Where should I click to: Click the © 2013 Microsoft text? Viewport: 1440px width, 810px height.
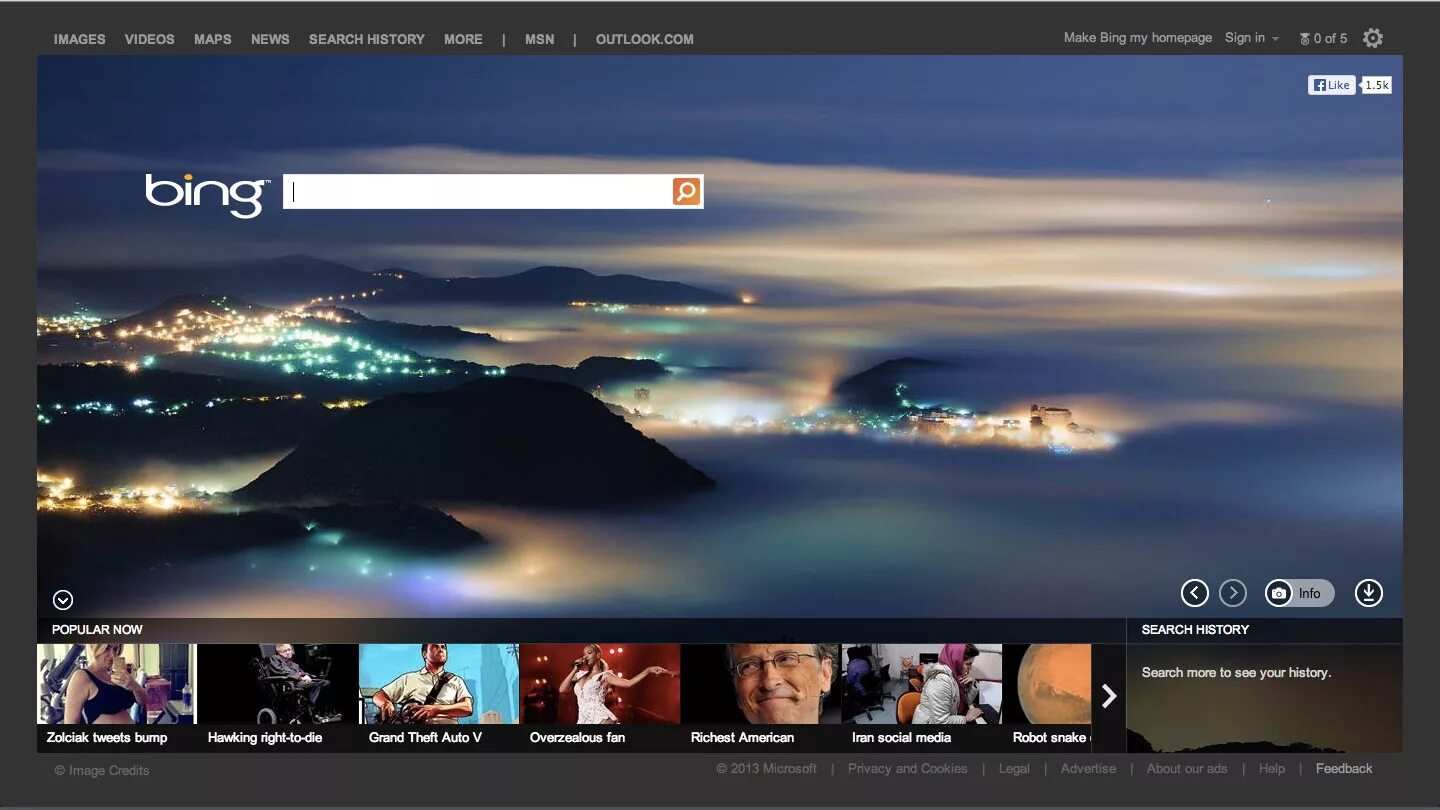pyautogui.click(x=767, y=769)
